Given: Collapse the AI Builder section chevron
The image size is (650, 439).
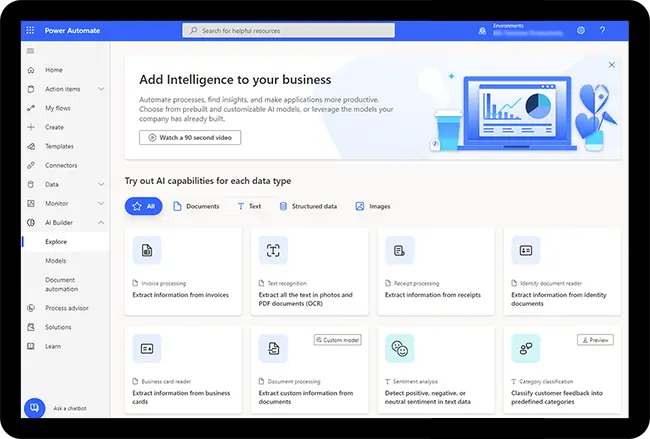Looking at the screenshot, I should (x=101, y=223).
